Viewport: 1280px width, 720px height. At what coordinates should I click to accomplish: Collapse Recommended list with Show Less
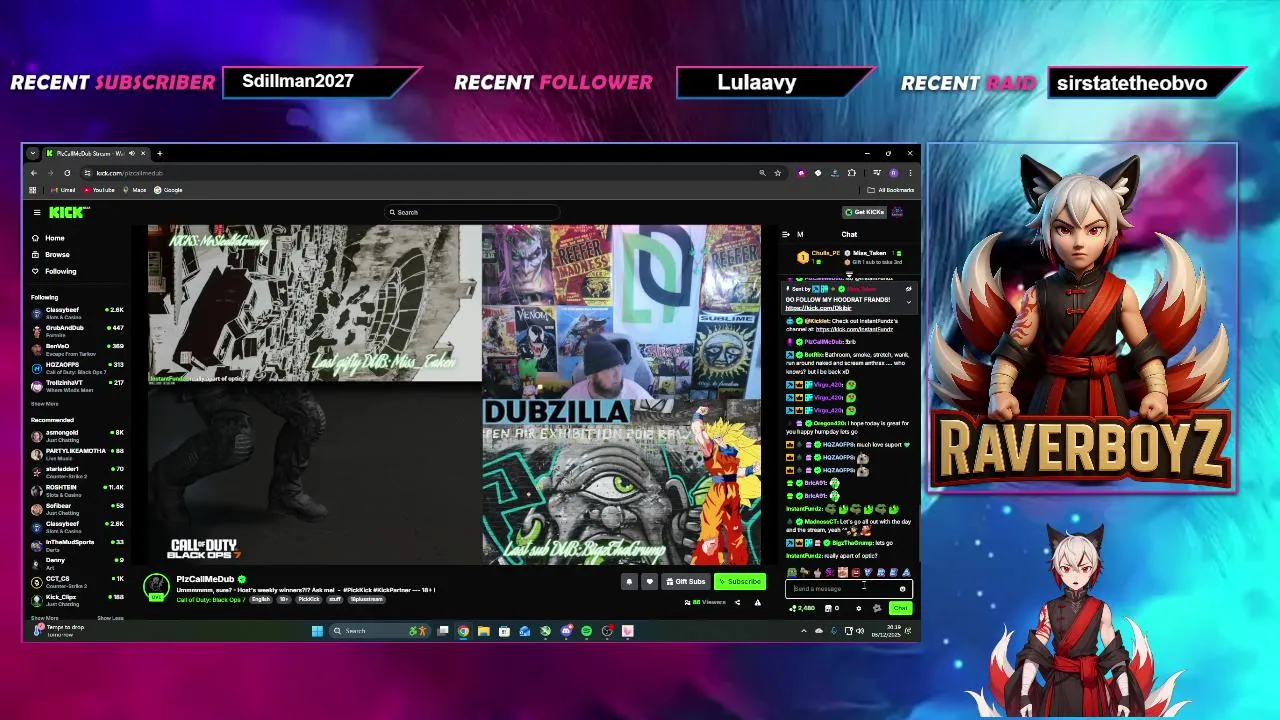click(x=110, y=618)
